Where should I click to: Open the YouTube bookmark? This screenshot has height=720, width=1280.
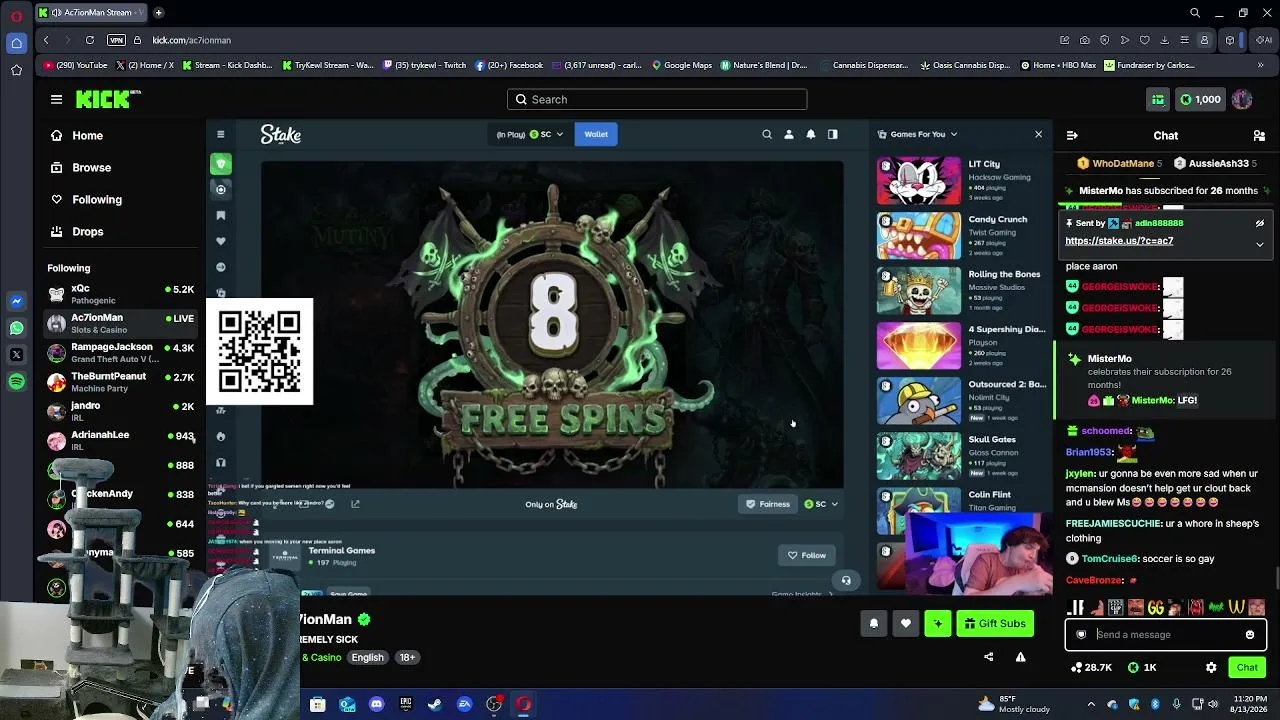(76, 65)
